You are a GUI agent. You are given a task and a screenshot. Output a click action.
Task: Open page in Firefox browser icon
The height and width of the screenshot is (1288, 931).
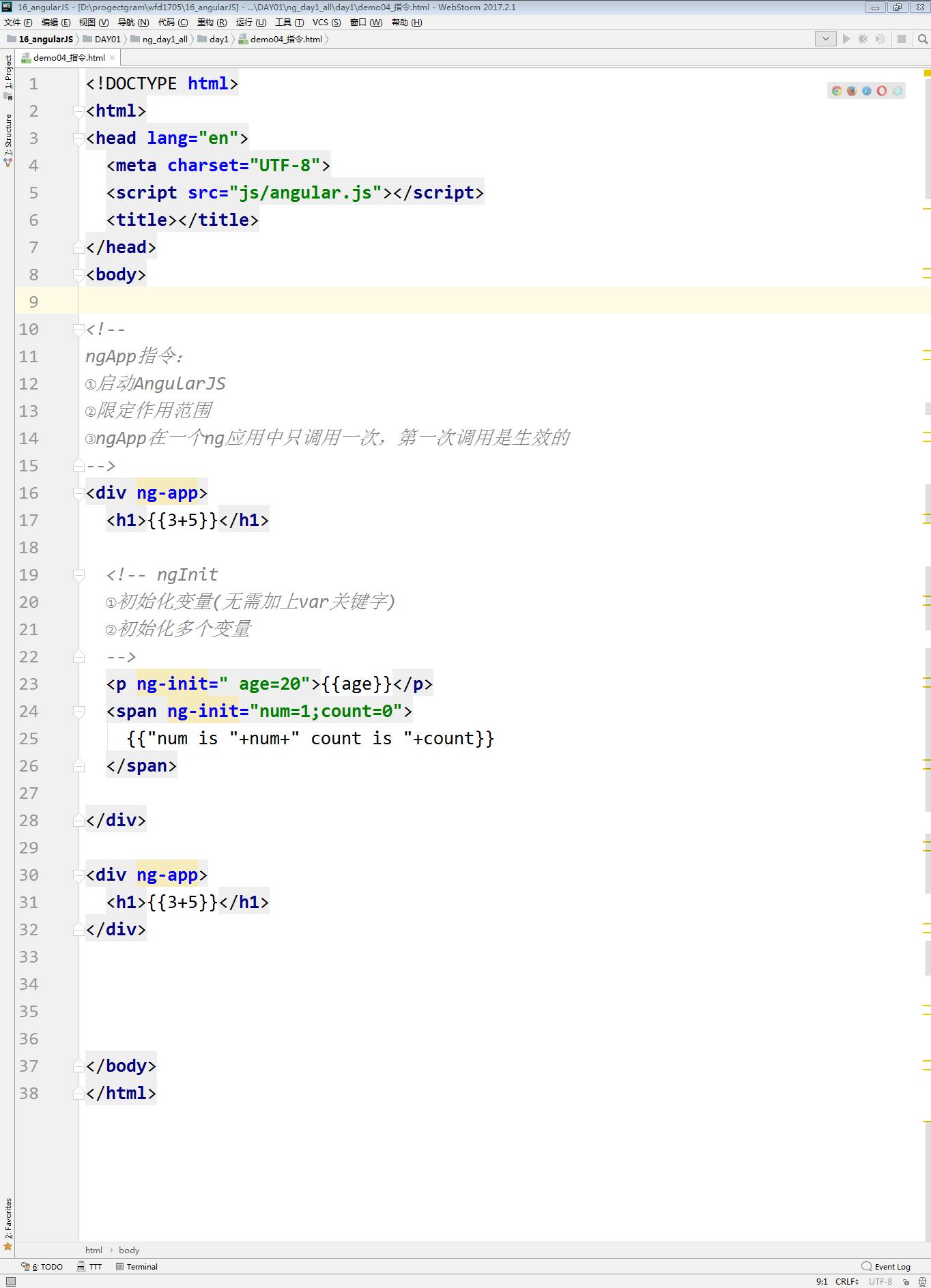[x=851, y=91]
